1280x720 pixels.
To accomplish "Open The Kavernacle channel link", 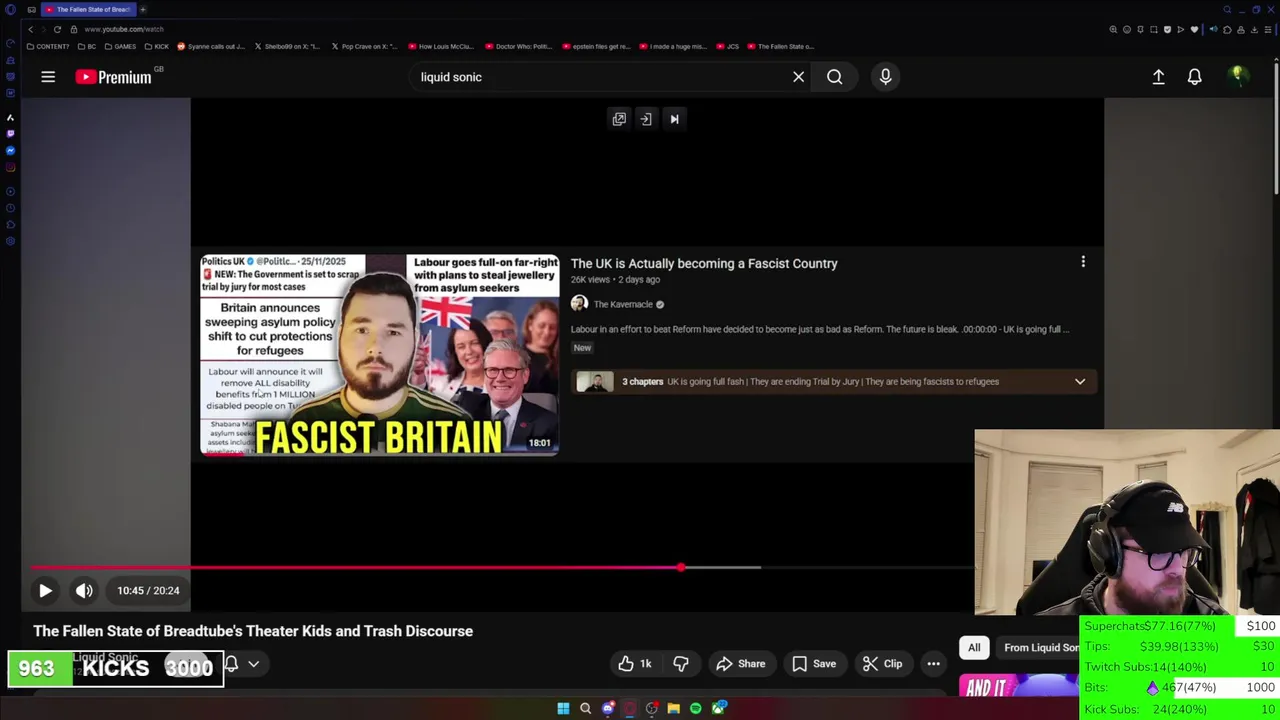I will pos(623,304).
